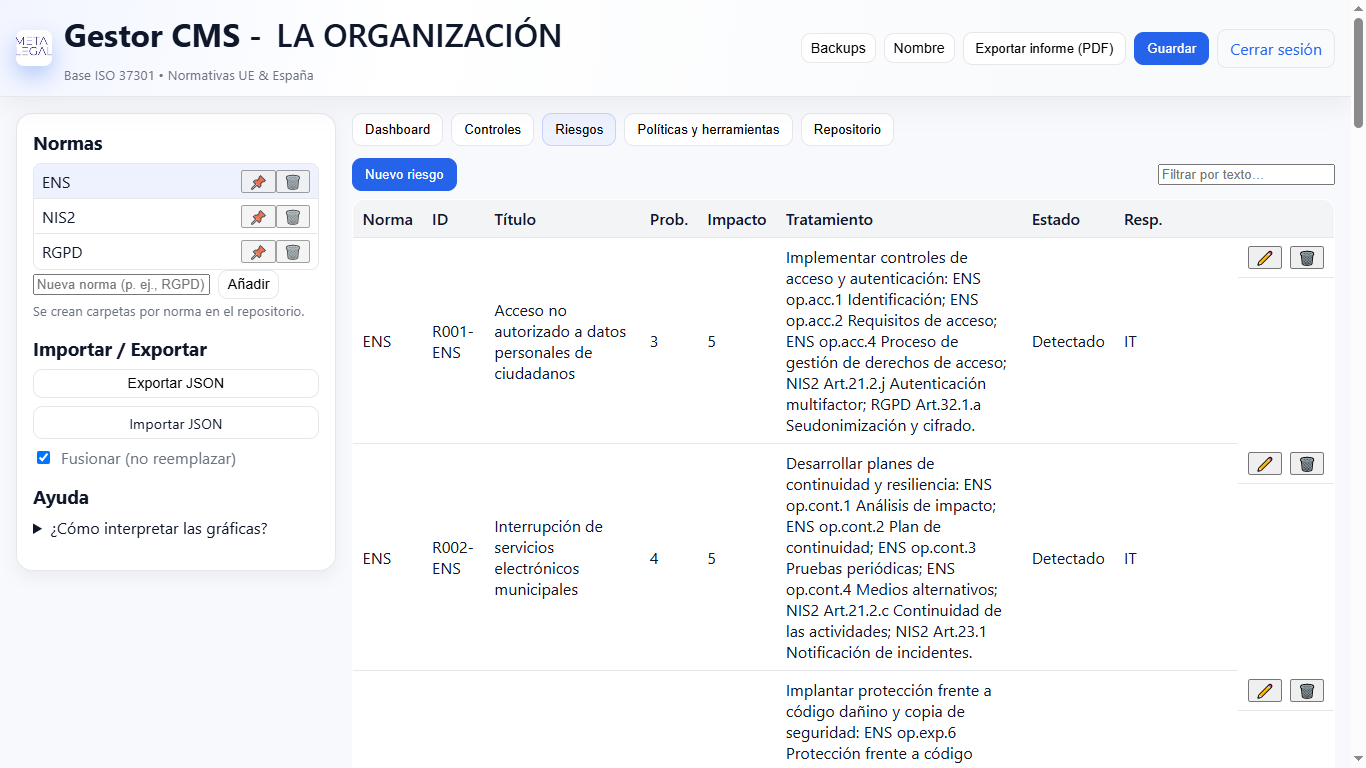Pin the NIS2 norm

point(258,217)
